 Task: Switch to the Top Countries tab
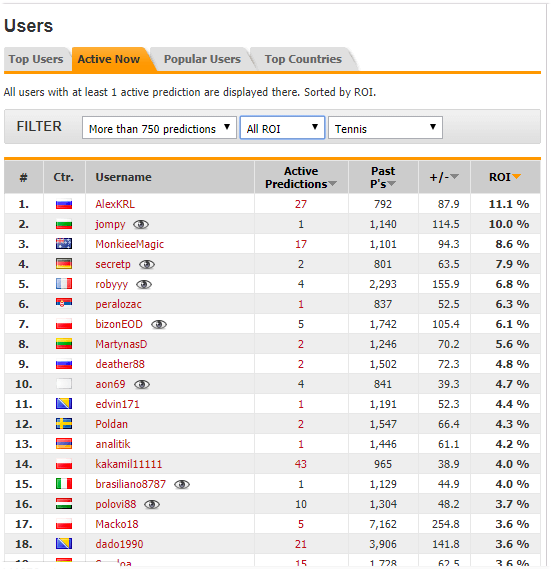303,59
